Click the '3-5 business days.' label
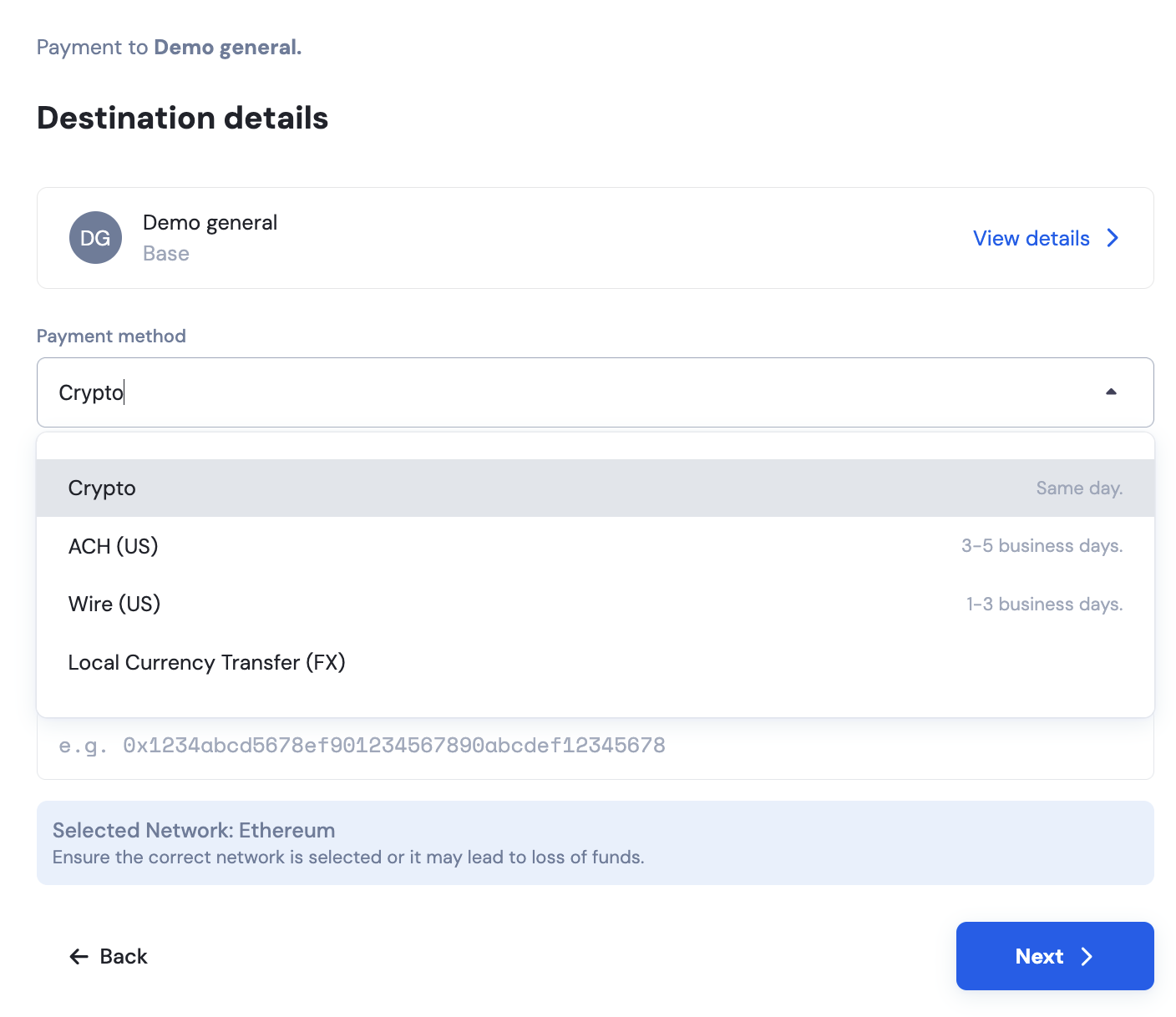Viewport: 1176px width, 1017px height. click(1042, 546)
